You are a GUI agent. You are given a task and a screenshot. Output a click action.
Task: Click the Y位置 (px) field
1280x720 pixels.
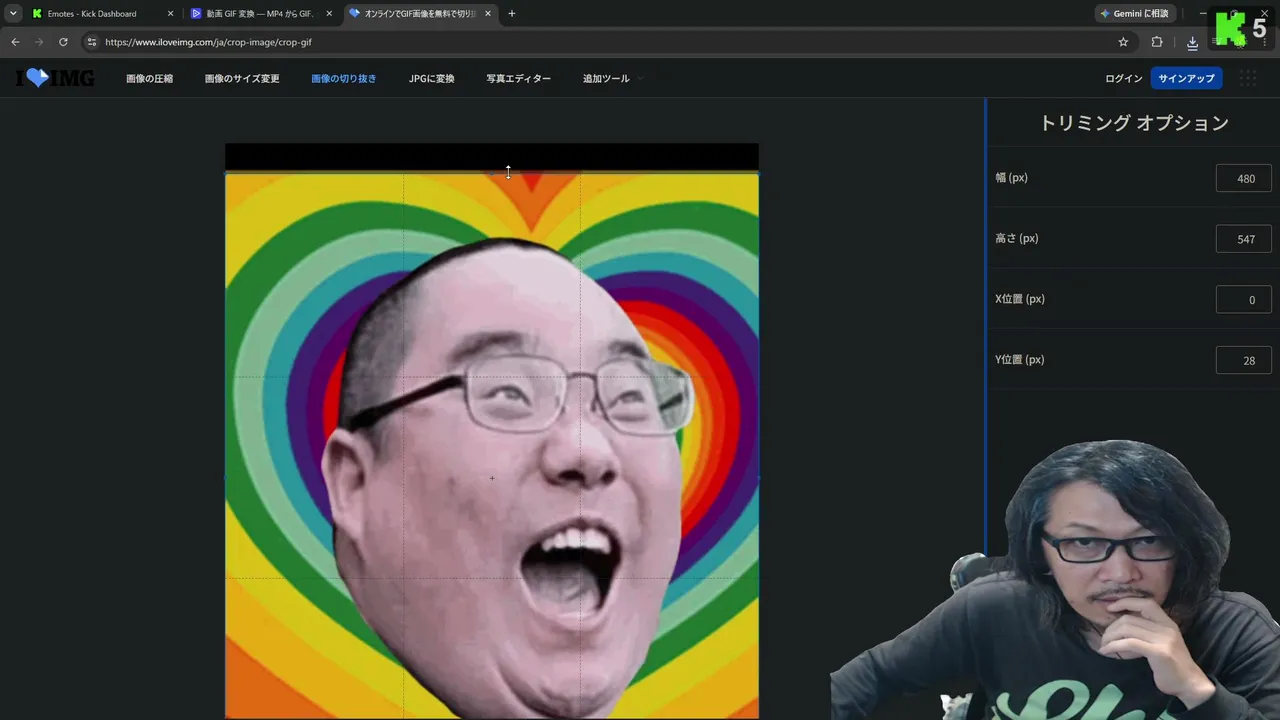pos(1244,360)
